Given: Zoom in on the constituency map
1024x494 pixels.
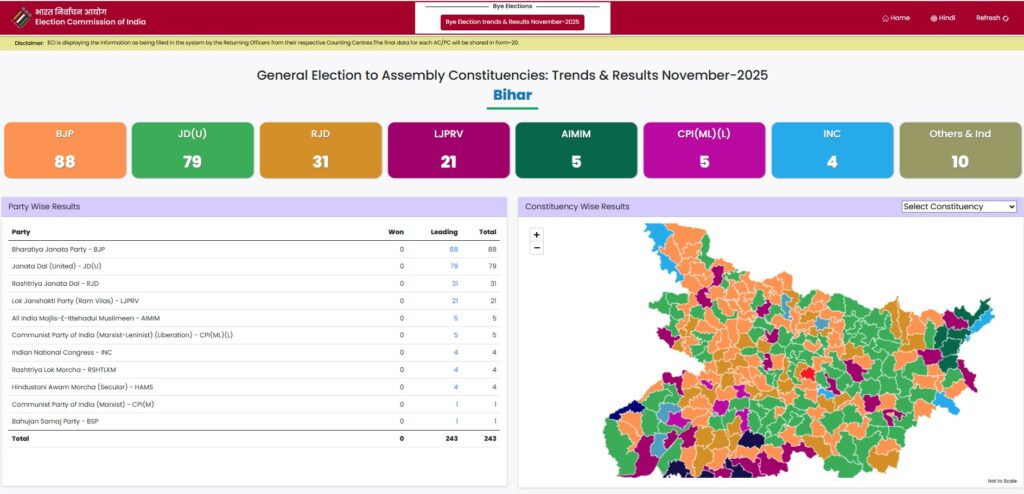Looking at the screenshot, I should tap(537, 235).
